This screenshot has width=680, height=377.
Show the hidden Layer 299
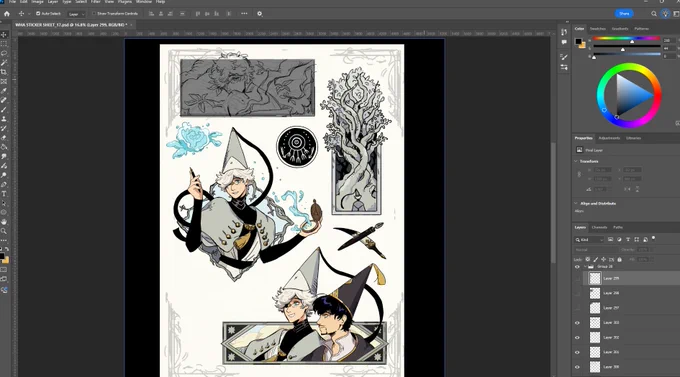577,279
